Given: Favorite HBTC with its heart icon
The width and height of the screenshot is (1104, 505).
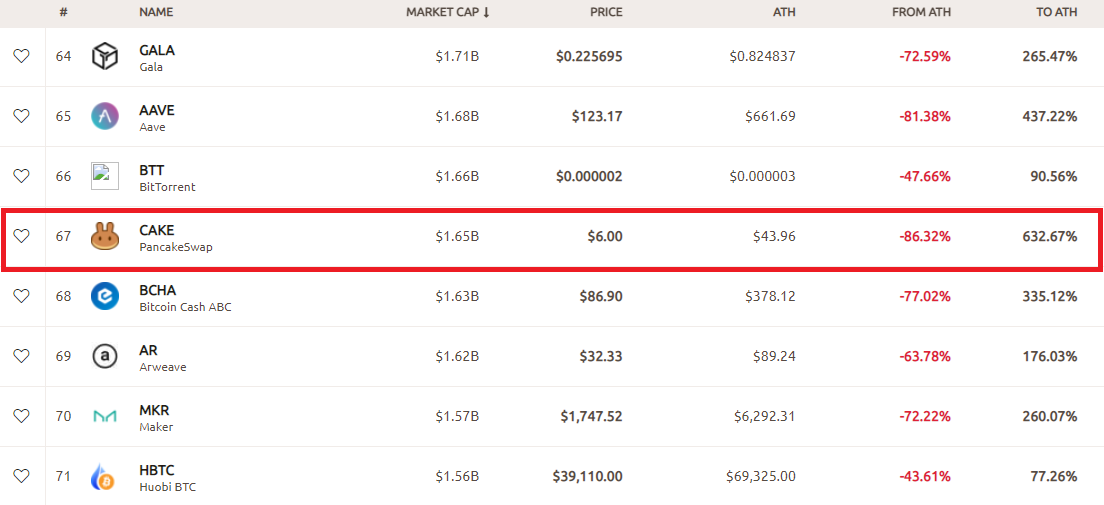Looking at the screenshot, I should point(22,477).
